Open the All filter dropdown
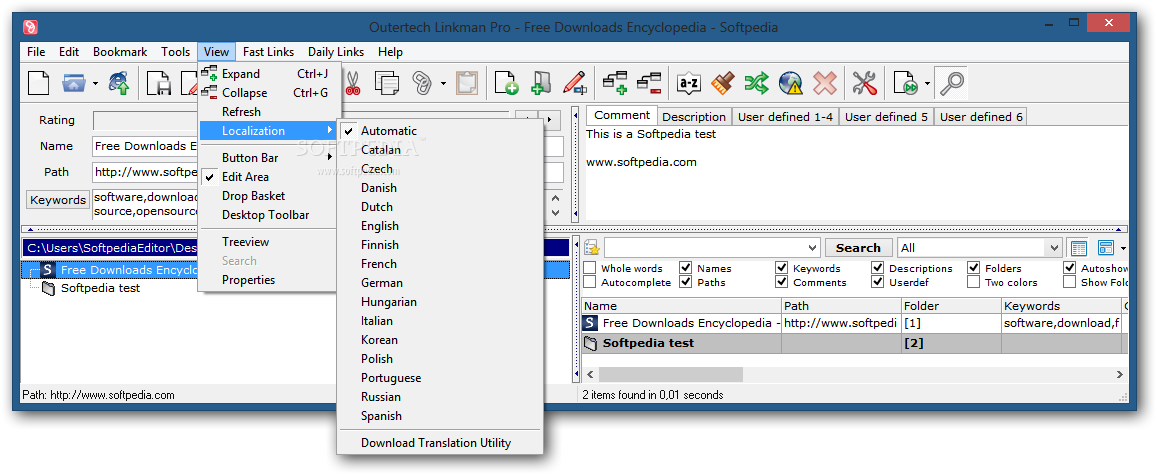 1054,248
